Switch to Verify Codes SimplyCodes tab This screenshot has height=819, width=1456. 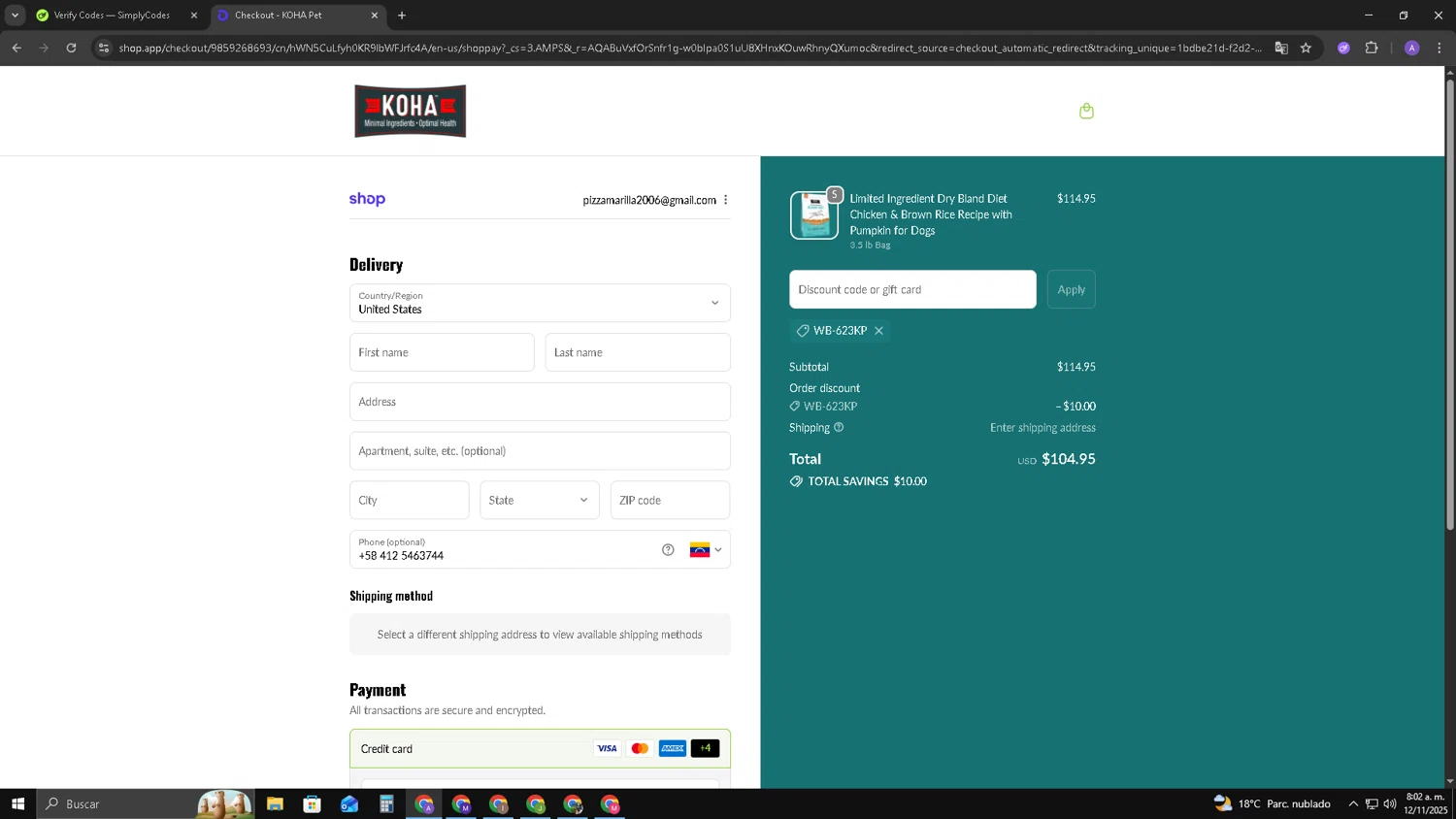112,16
